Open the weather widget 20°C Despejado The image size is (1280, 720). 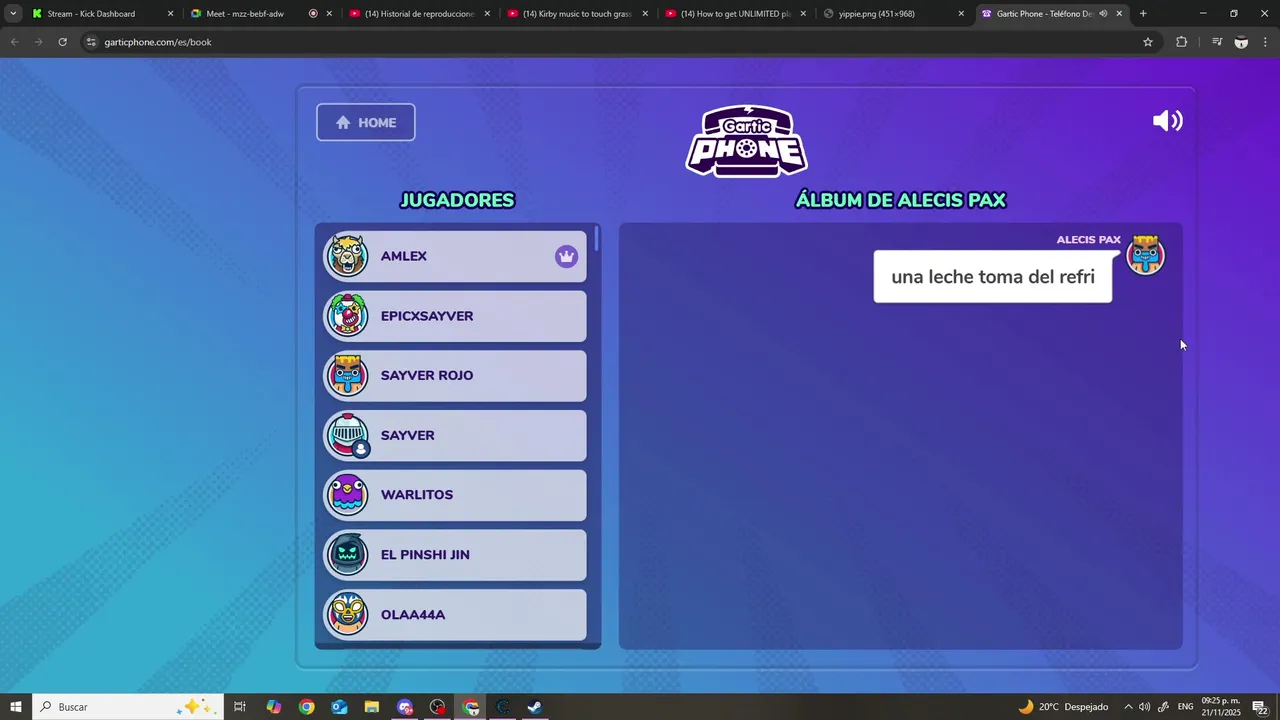1063,707
